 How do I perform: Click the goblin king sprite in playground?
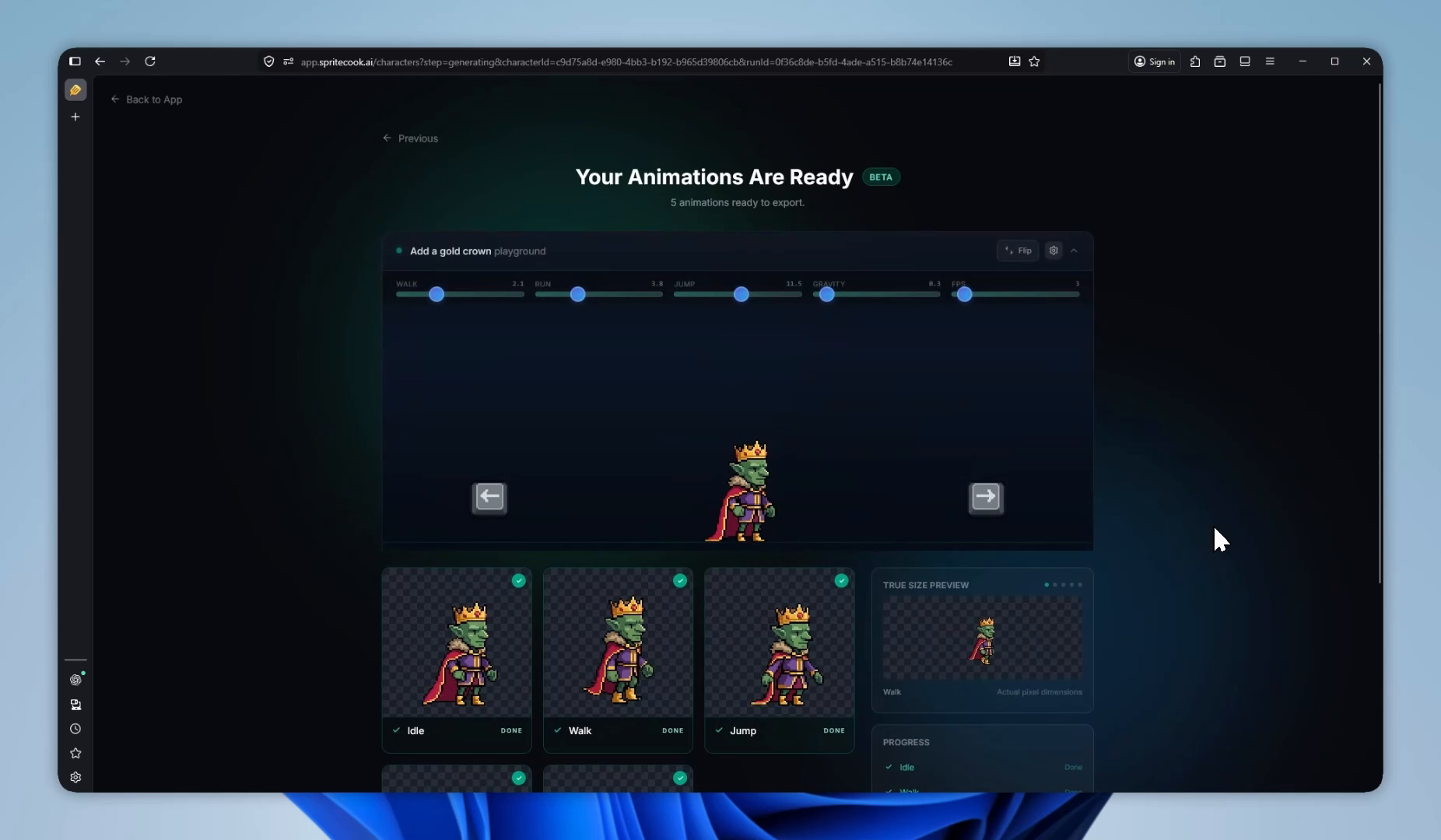741,492
